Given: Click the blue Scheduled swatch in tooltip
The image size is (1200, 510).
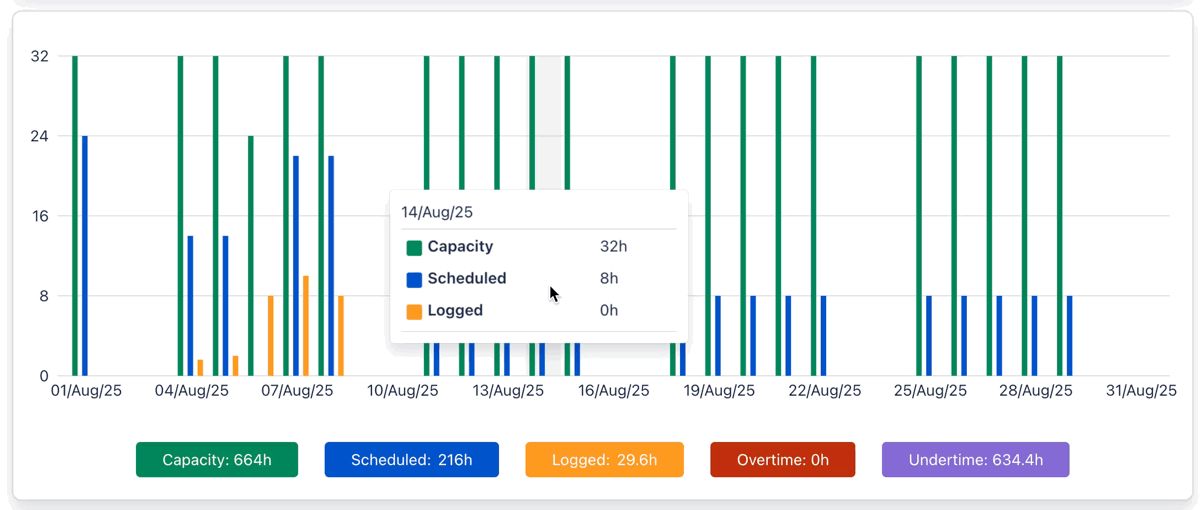Looking at the screenshot, I should pos(414,279).
